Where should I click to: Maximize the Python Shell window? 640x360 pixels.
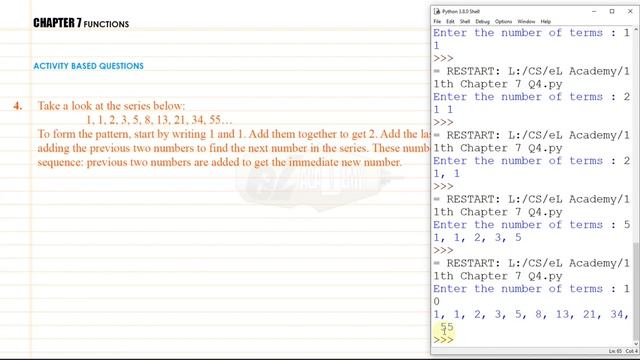click(x=612, y=11)
